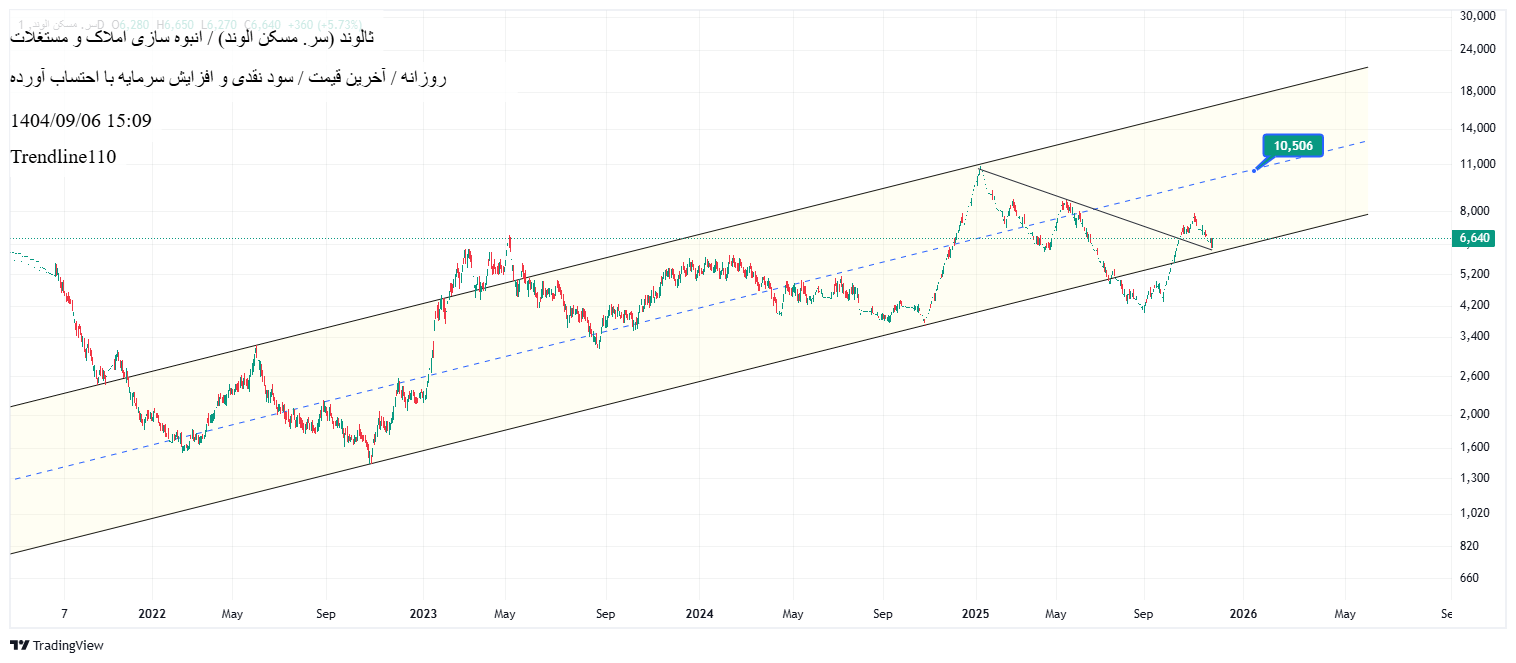Select the green 6,640 price label
This screenshot has height=663, width=1516.
[1474, 239]
